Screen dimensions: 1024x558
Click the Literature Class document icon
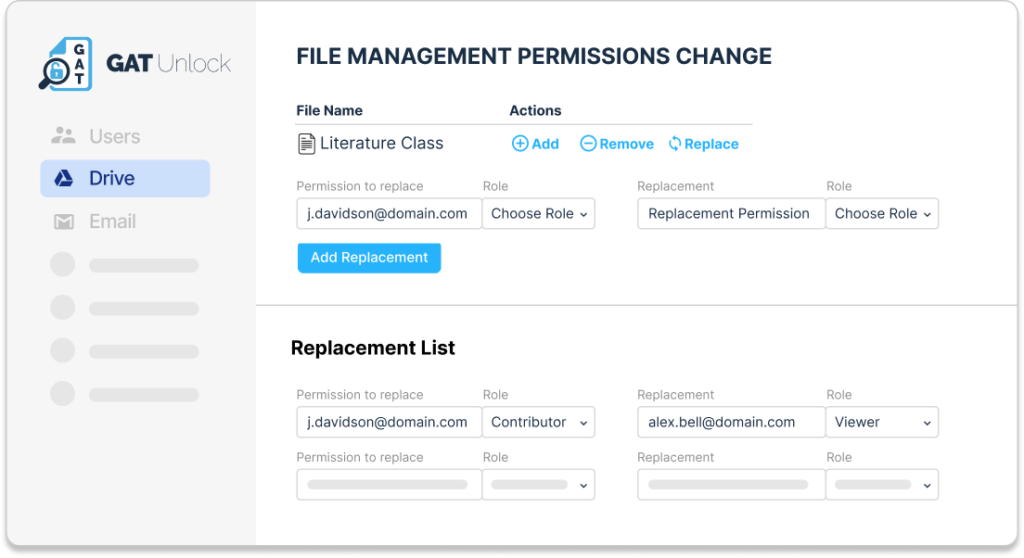pos(307,144)
